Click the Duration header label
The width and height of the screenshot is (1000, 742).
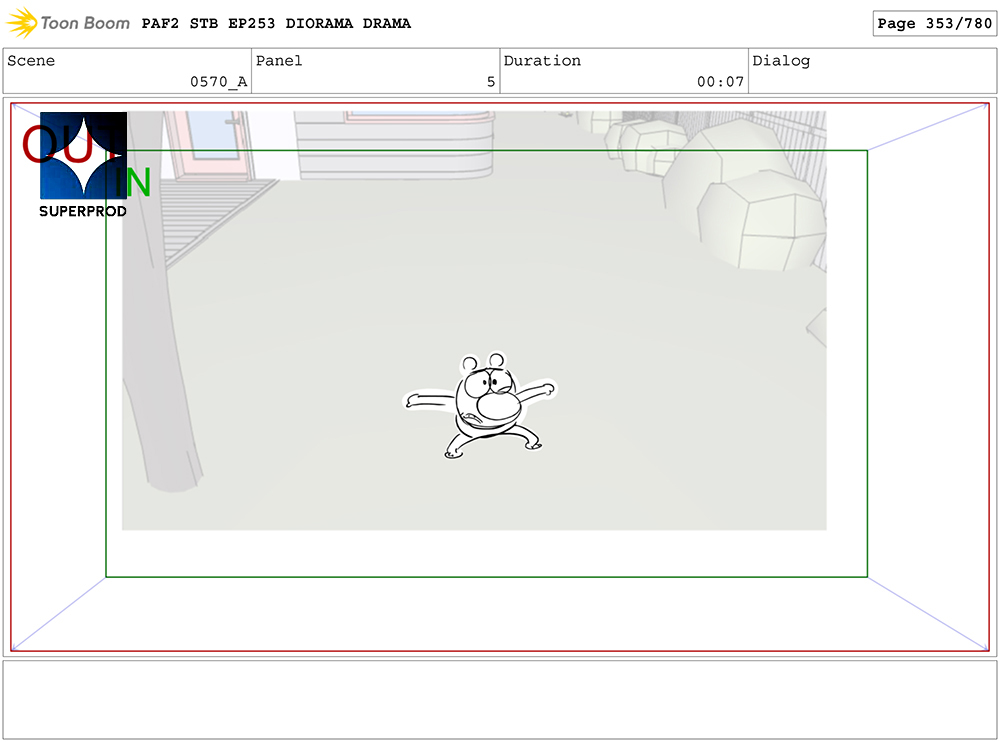pyautogui.click(x=542, y=61)
